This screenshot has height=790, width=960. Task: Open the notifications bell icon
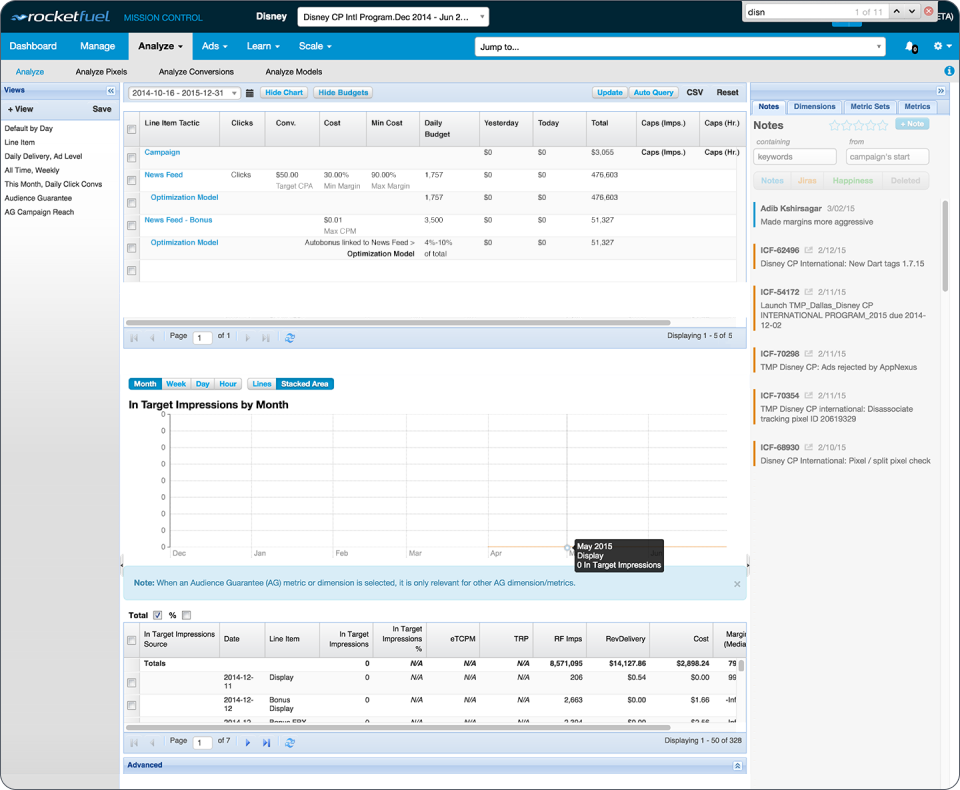(x=910, y=47)
